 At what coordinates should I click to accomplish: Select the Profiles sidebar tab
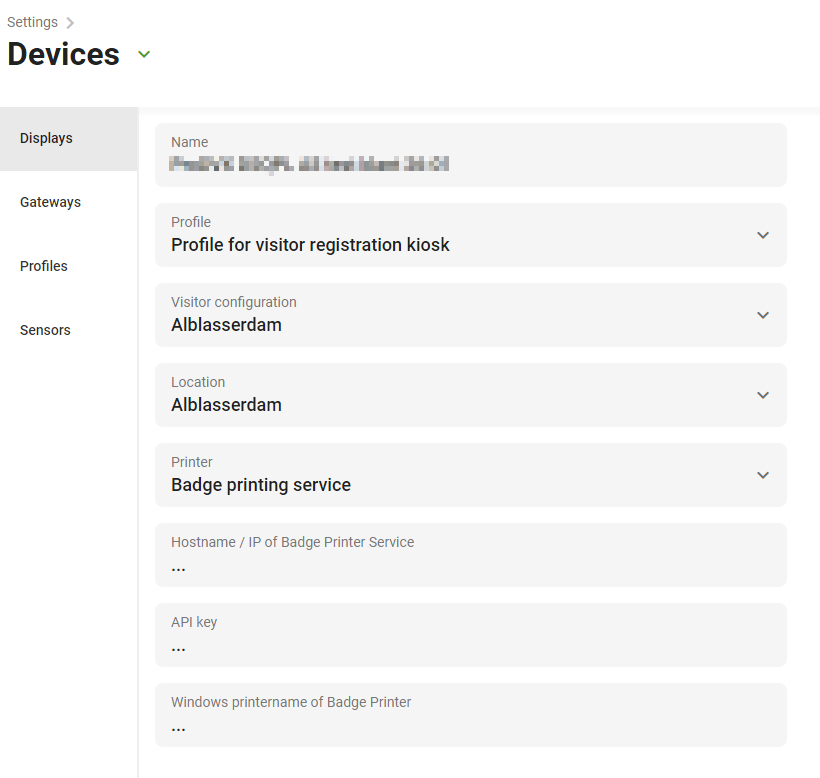coord(44,266)
